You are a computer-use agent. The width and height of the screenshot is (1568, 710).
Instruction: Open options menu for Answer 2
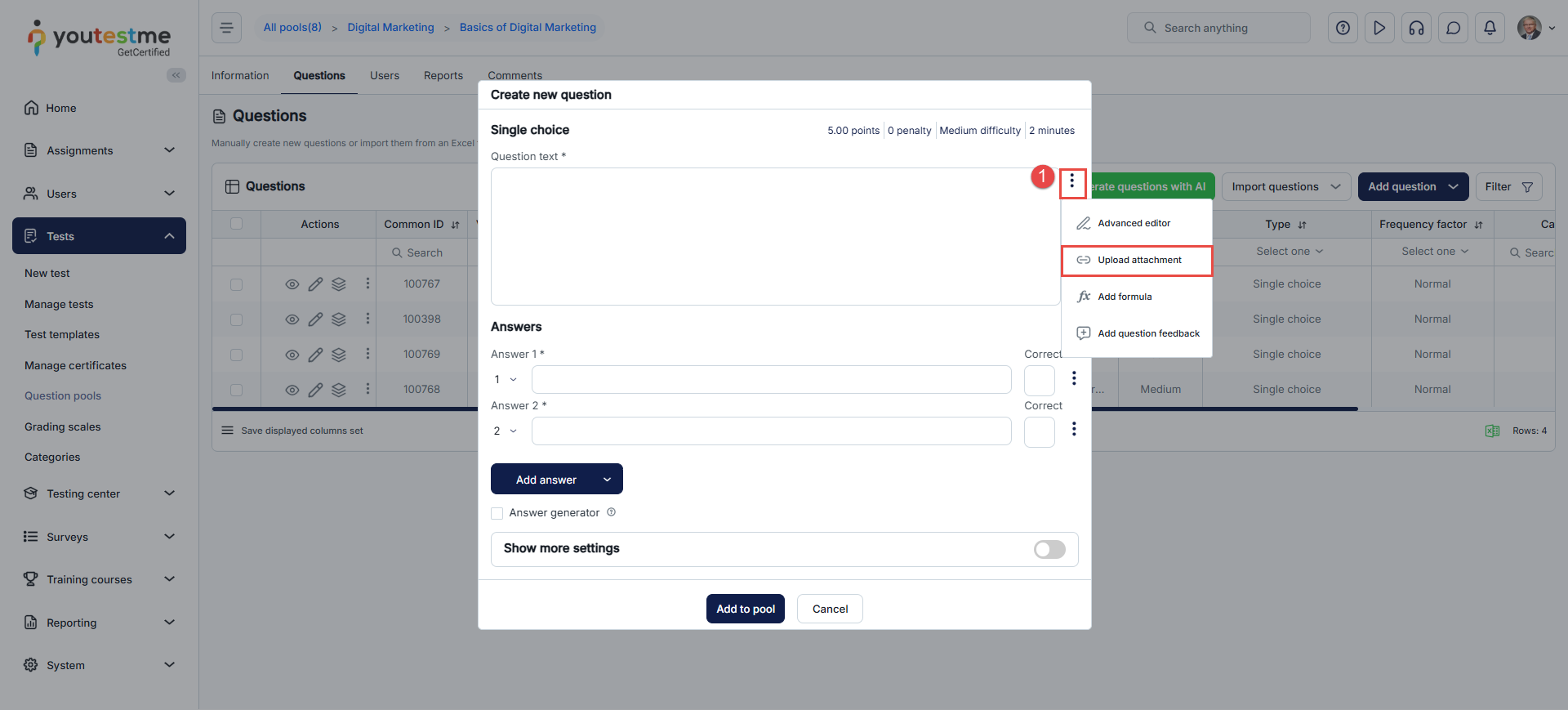(x=1074, y=430)
